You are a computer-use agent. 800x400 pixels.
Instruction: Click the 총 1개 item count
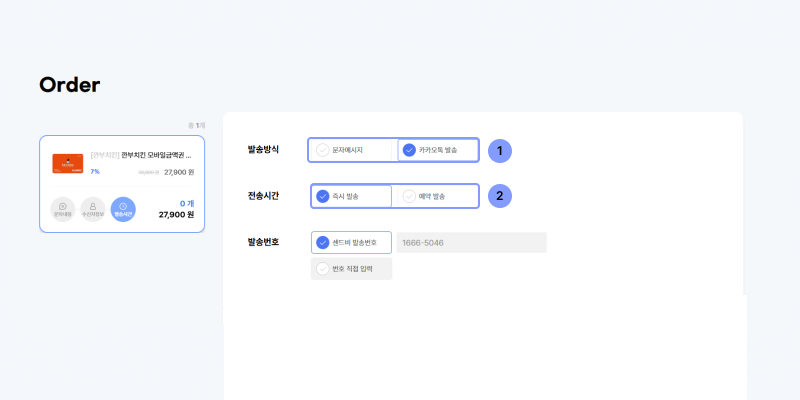(x=196, y=126)
